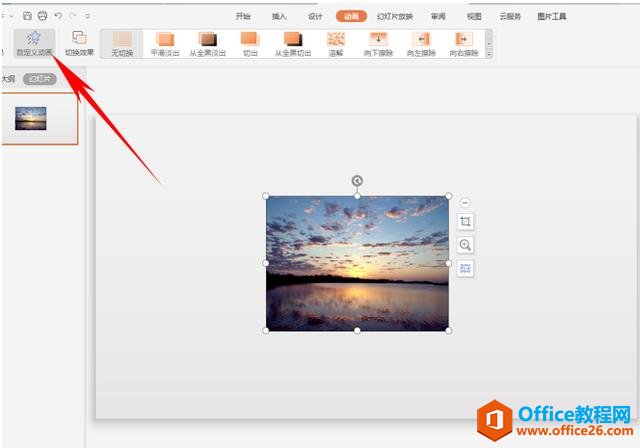Click the rotate handle above the image
The image size is (640, 448).
[357, 181]
